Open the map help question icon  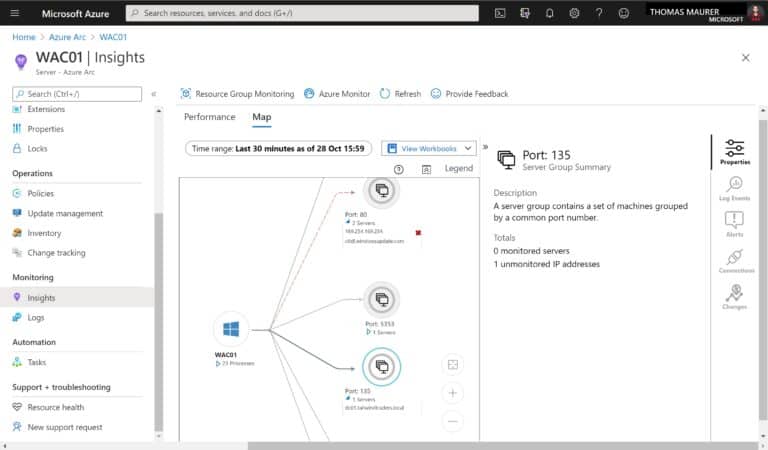coord(399,169)
